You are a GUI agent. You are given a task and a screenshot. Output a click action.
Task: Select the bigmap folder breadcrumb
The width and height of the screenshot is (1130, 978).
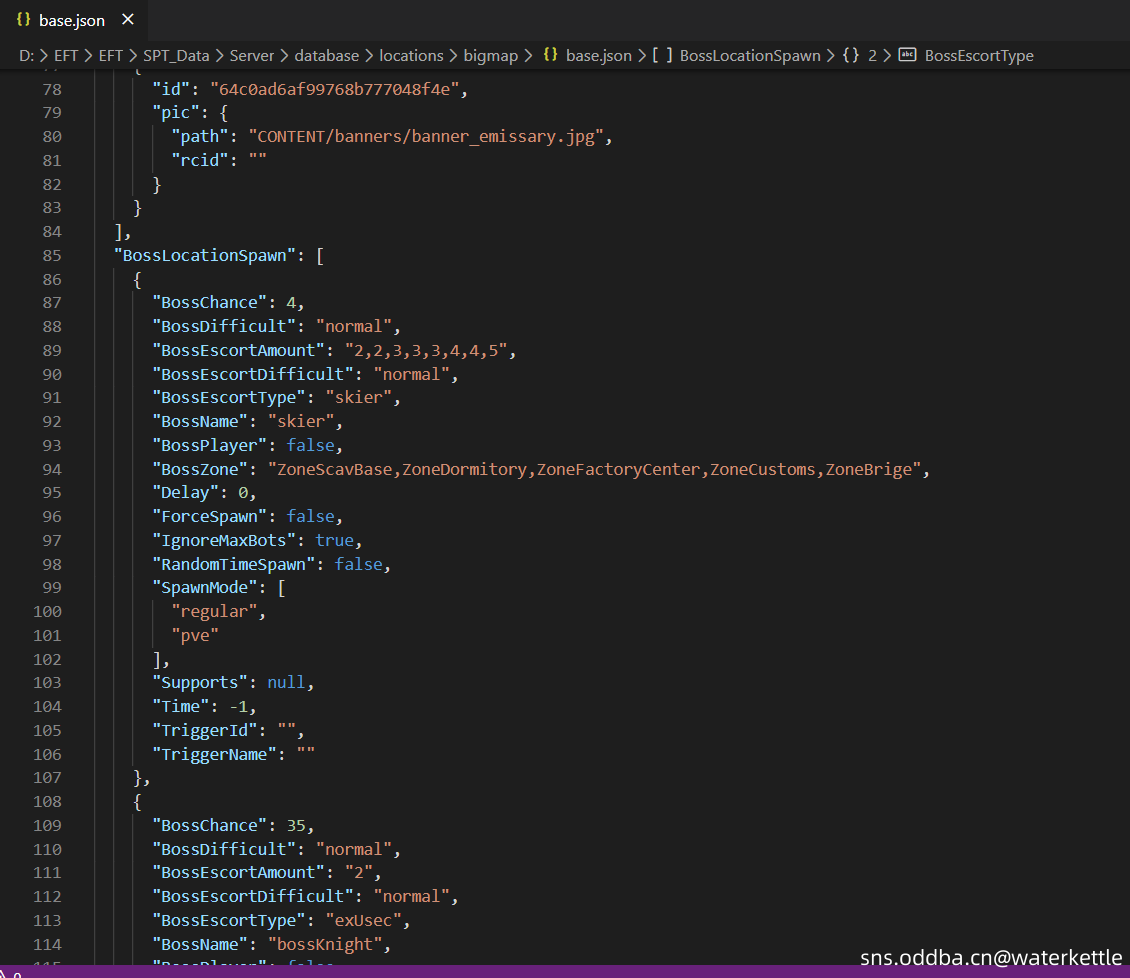pos(490,56)
